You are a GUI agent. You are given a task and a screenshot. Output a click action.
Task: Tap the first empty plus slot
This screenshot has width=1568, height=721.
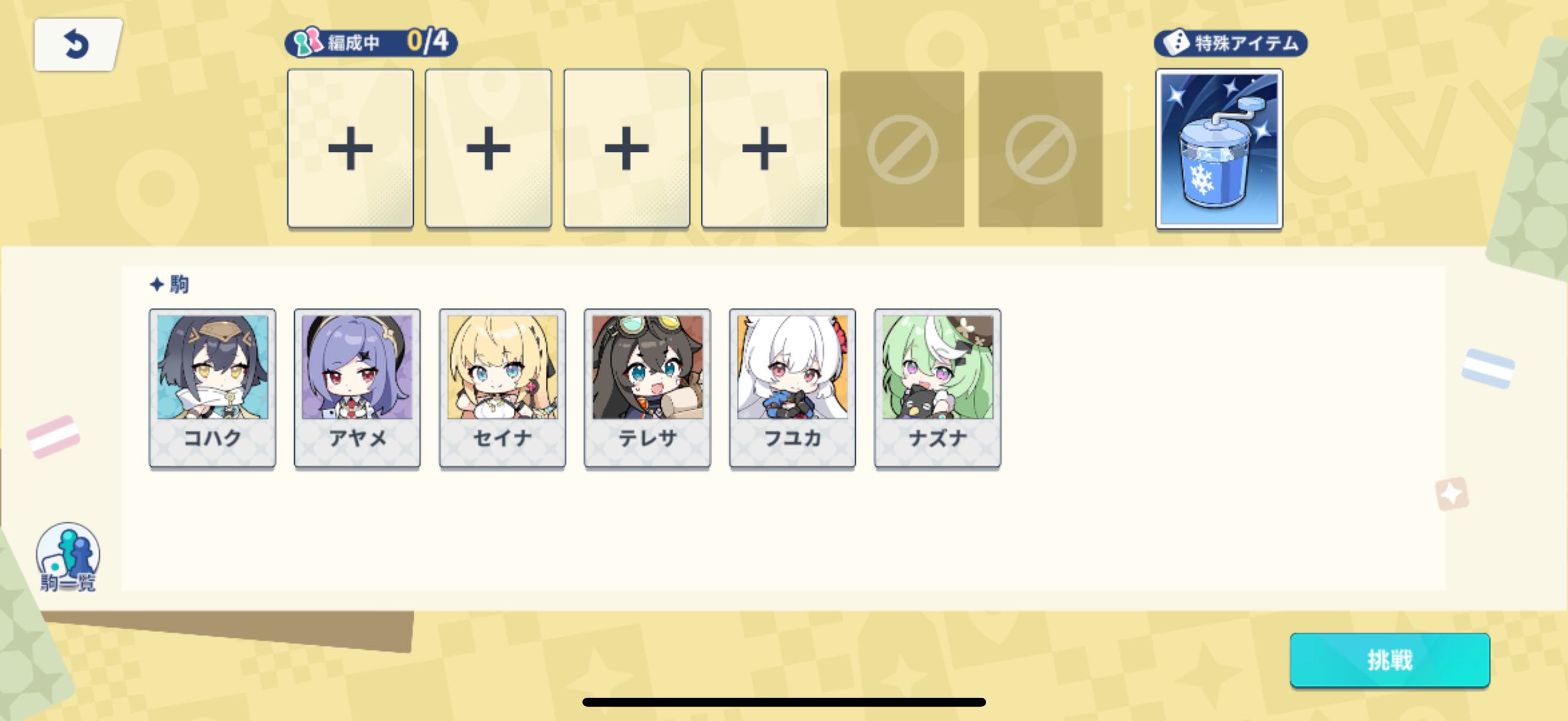tap(350, 148)
